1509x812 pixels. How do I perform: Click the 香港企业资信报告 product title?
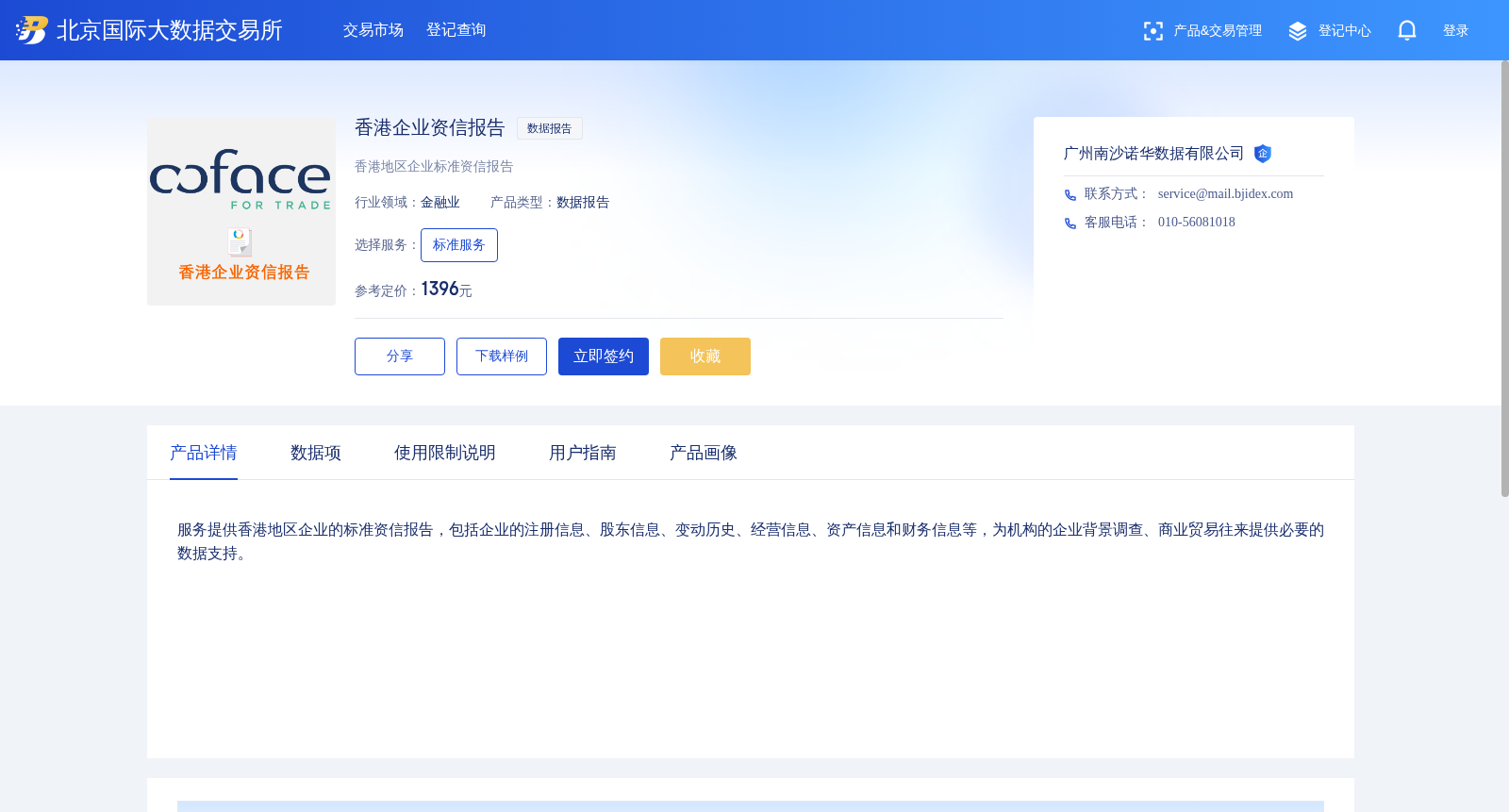tap(430, 127)
